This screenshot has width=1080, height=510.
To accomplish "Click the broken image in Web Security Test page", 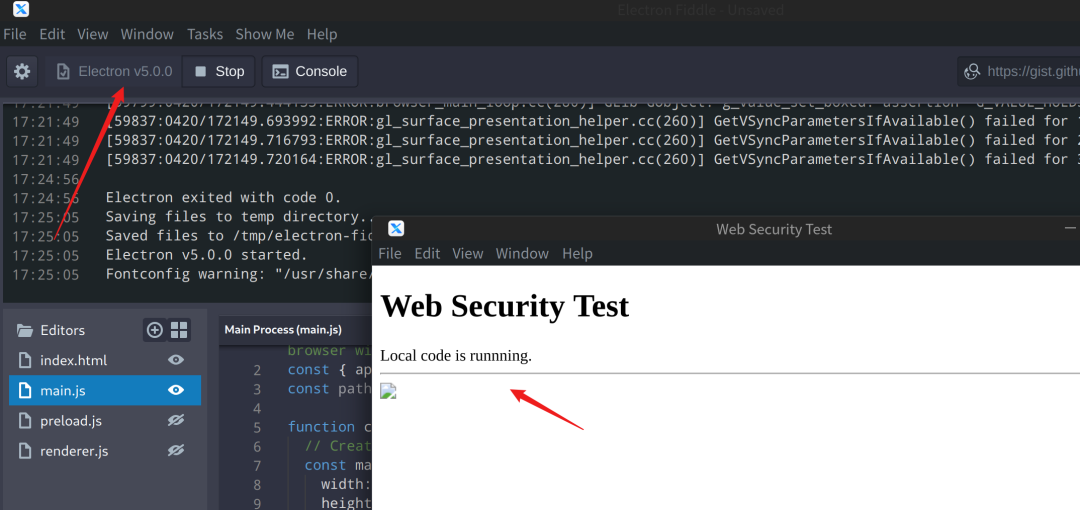I will pos(388,391).
